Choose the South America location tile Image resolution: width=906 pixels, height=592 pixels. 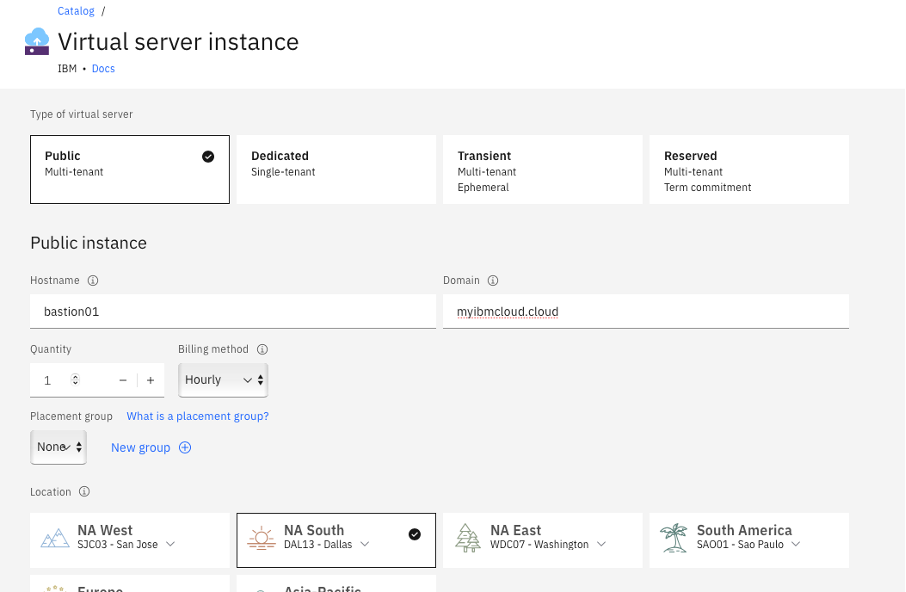click(x=749, y=540)
